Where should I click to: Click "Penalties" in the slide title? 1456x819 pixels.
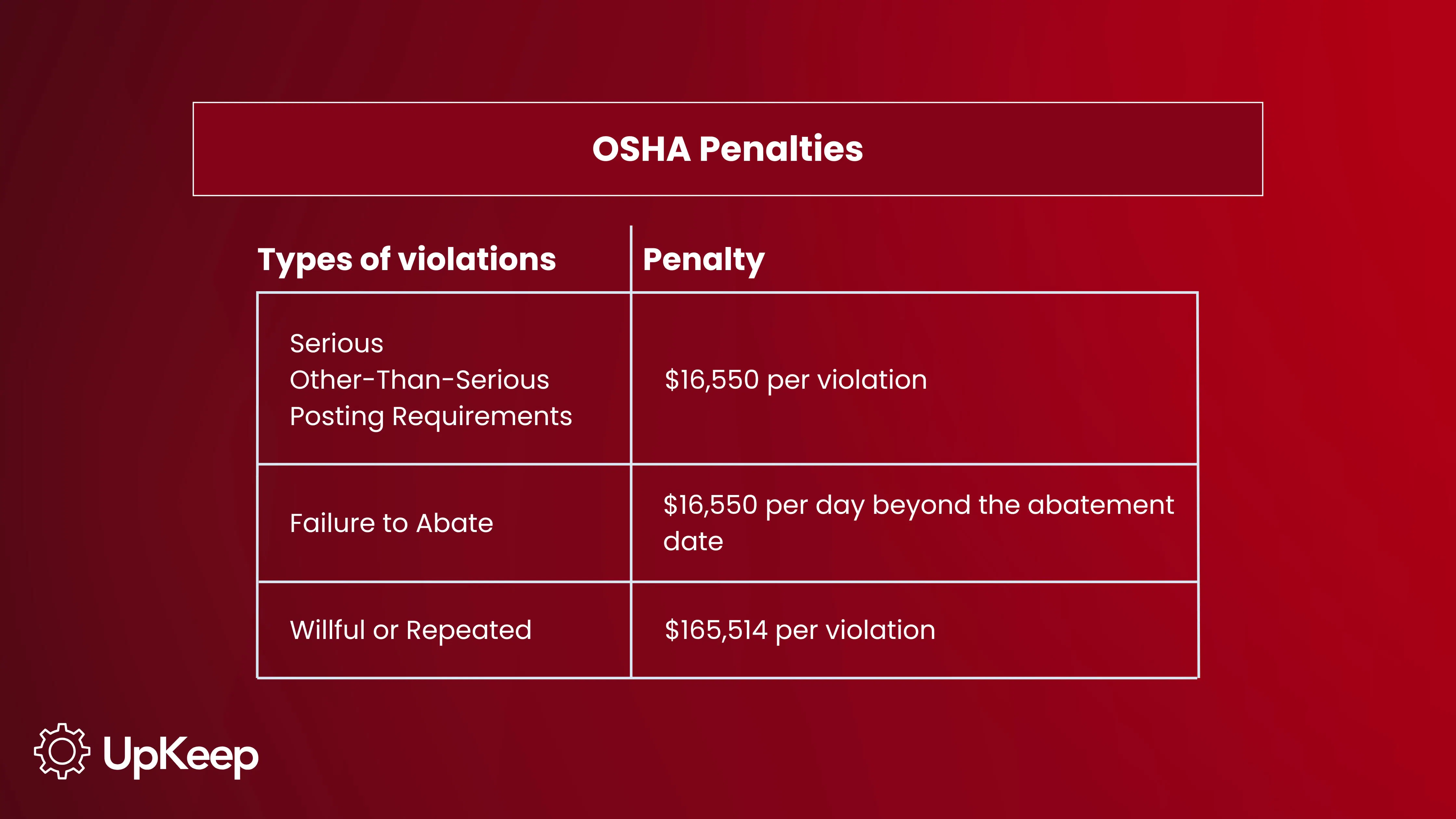tap(781, 149)
